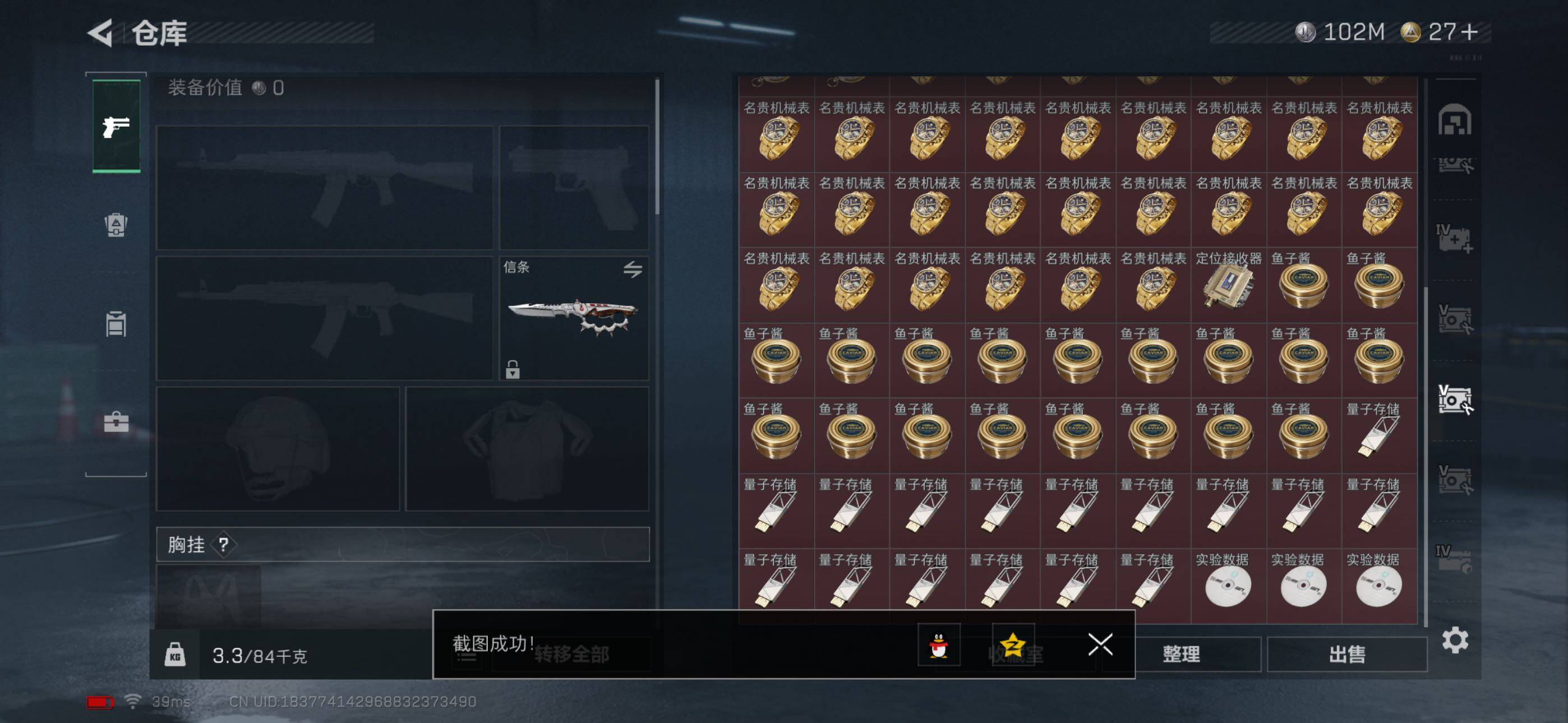The height and width of the screenshot is (723, 1568).
Task: Go back using the arrow beside 仓库
Action: [101, 33]
